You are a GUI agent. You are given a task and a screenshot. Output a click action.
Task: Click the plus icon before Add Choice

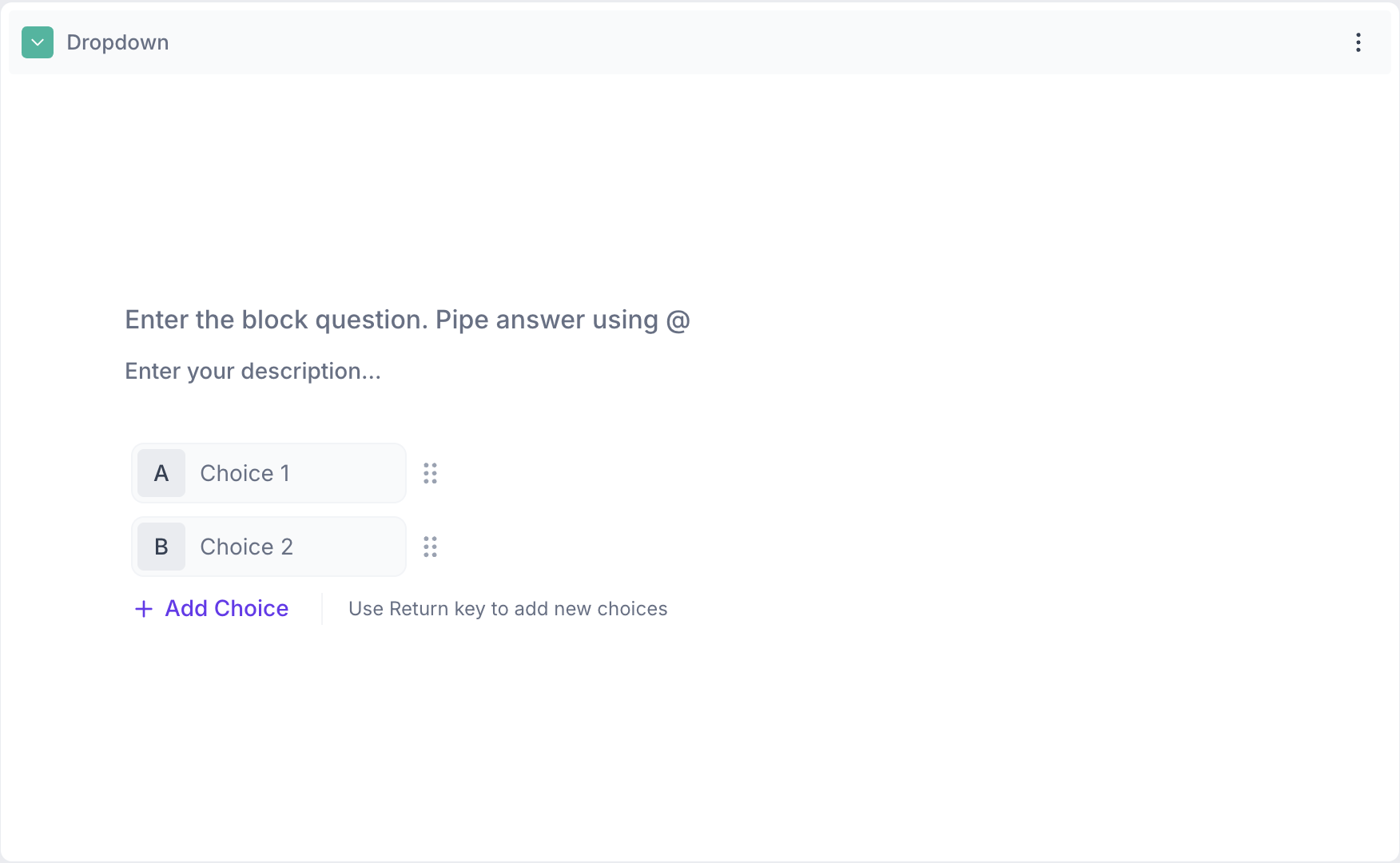click(144, 609)
